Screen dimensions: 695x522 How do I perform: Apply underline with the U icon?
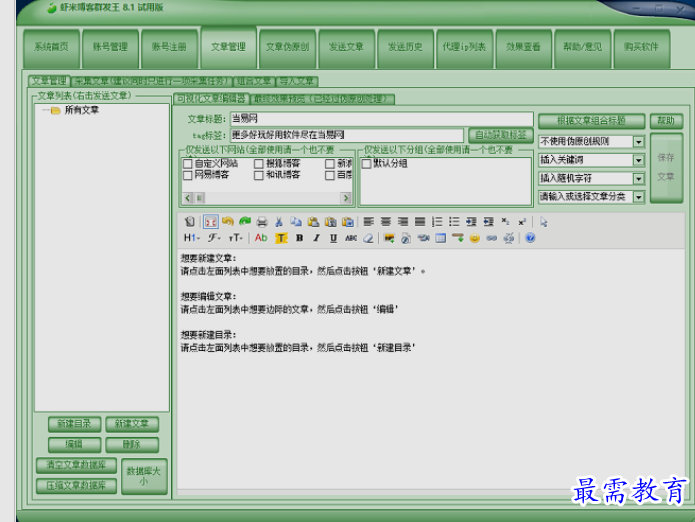[x=333, y=238]
